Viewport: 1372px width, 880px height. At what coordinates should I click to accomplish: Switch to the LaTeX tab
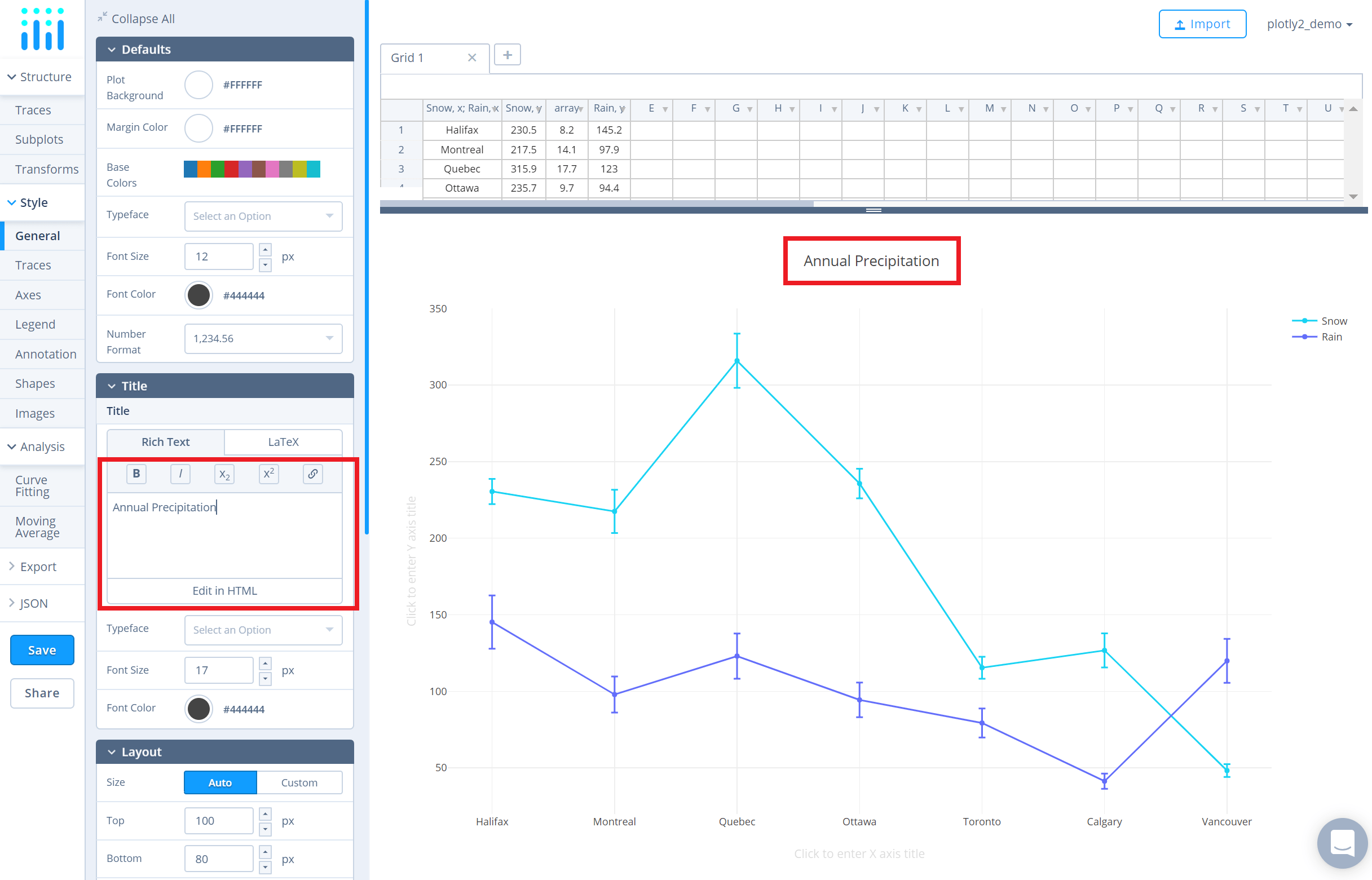pyautogui.click(x=283, y=442)
